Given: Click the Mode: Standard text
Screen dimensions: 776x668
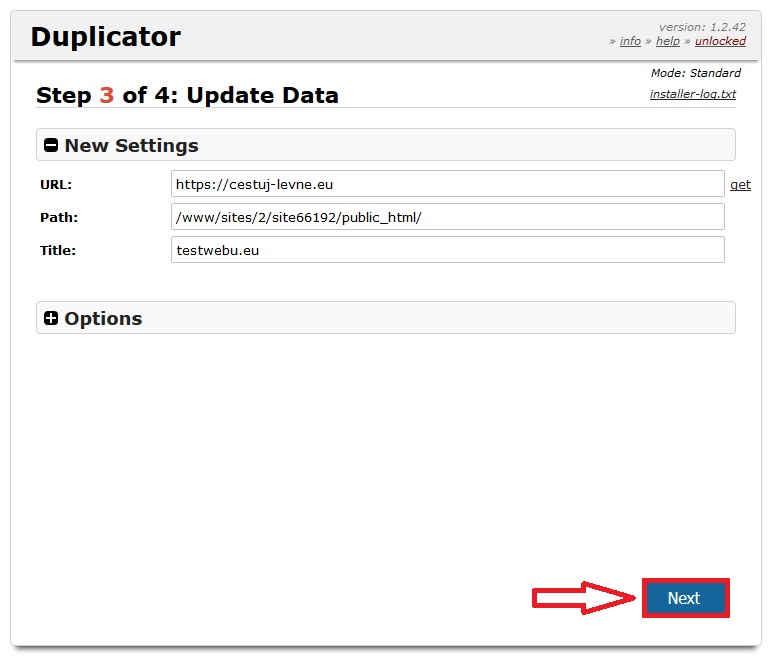Looking at the screenshot, I should click(695, 73).
